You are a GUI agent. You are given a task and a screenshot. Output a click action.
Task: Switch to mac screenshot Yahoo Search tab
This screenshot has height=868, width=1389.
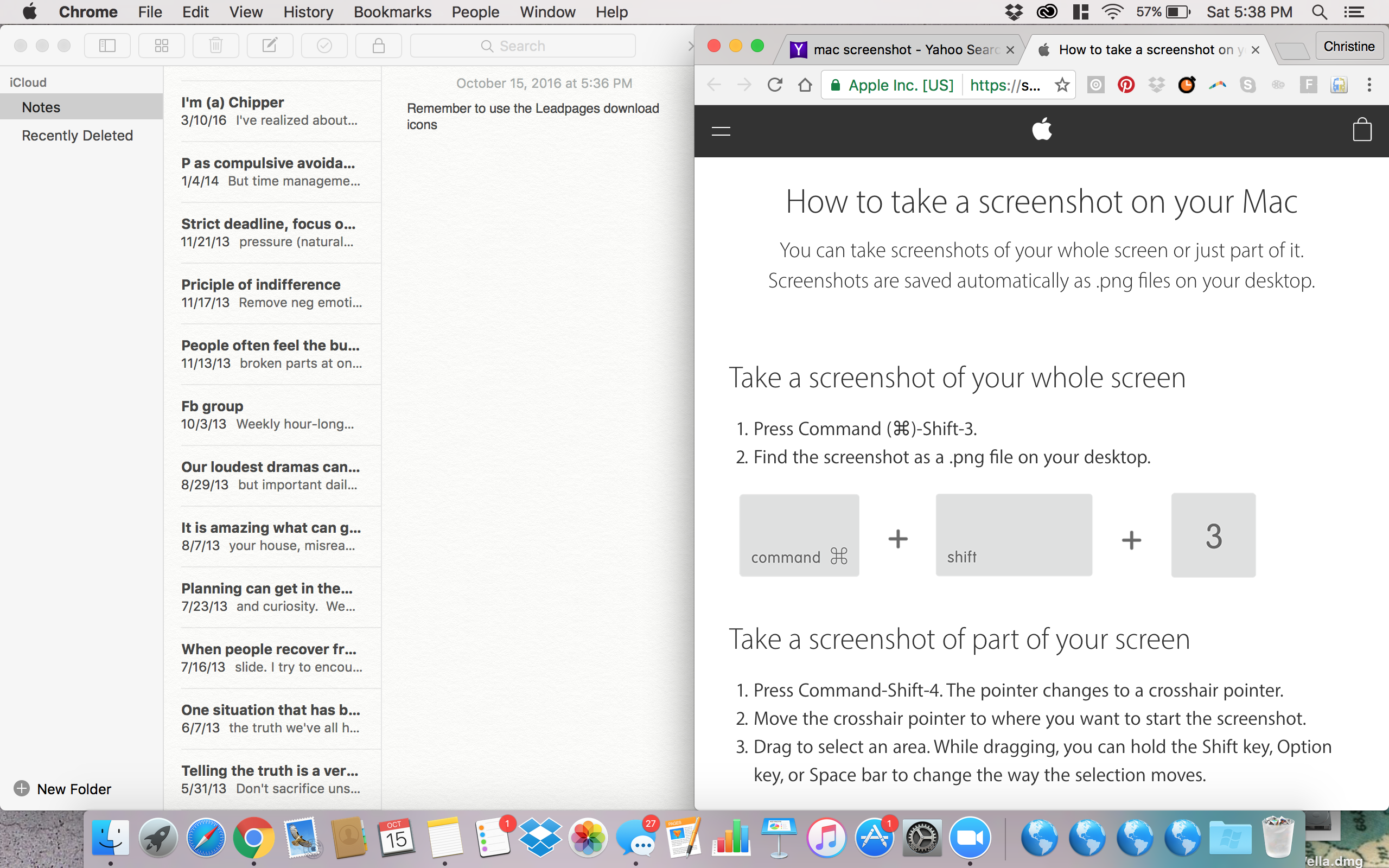pos(899,50)
